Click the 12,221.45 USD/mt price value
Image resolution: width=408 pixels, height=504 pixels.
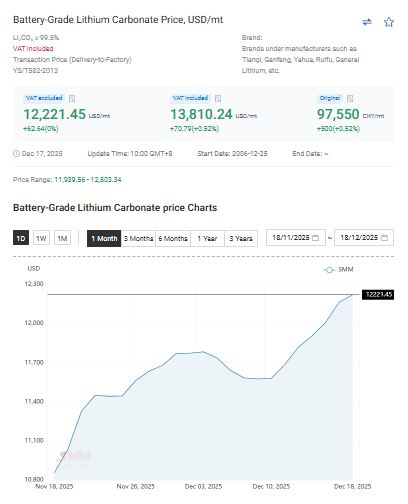66,114
